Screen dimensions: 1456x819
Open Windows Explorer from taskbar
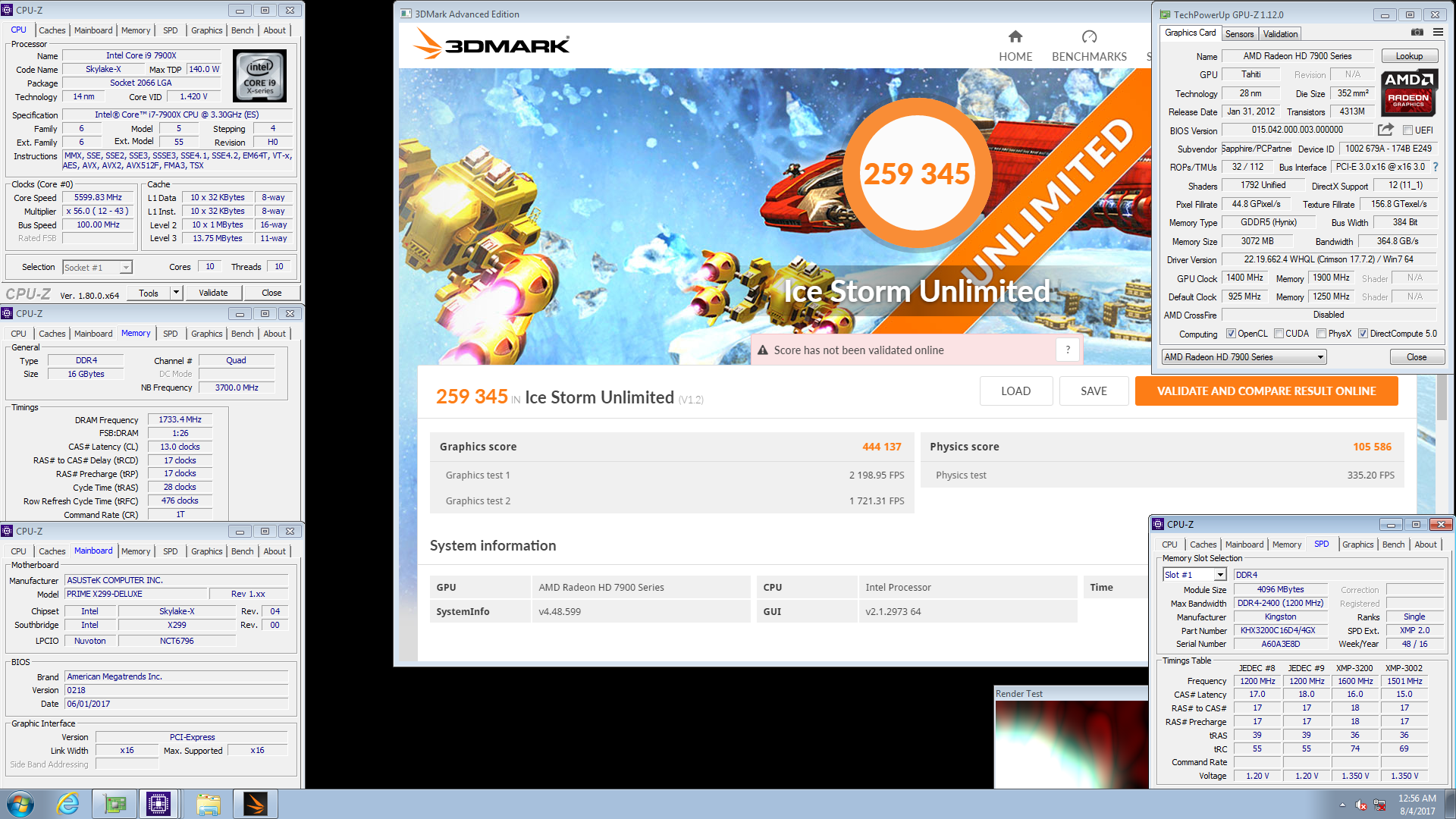pyautogui.click(x=208, y=804)
